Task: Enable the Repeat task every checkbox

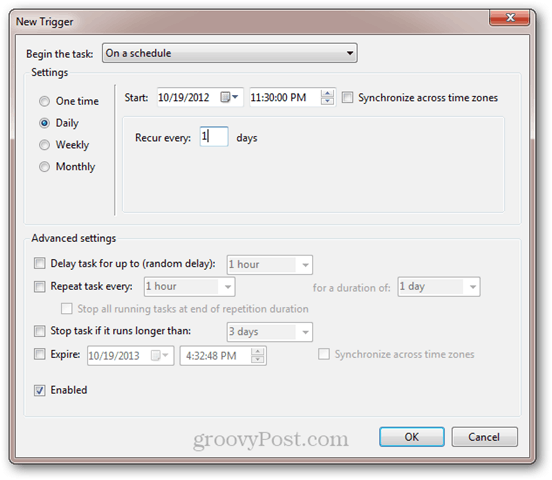Action: (39, 286)
